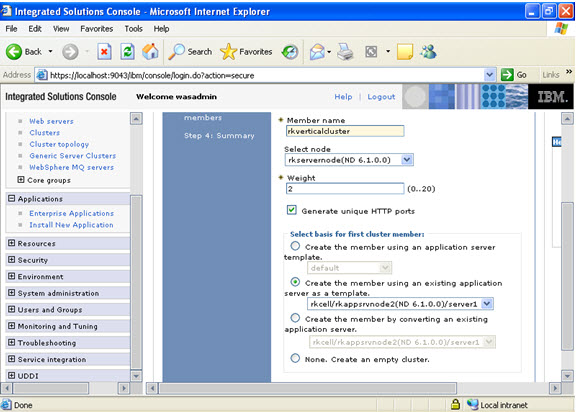Expand the Users and Groups section
This screenshot has width=576, height=412.
tap(12, 309)
